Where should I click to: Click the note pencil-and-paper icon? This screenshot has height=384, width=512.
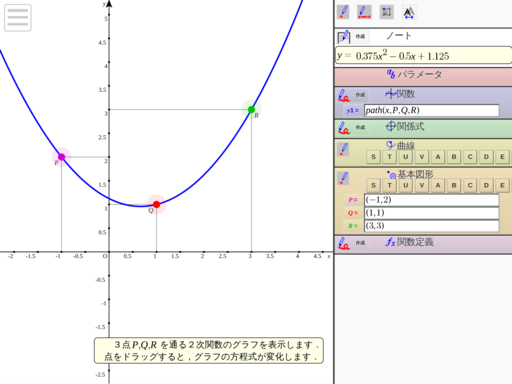[x=343, y=37]
